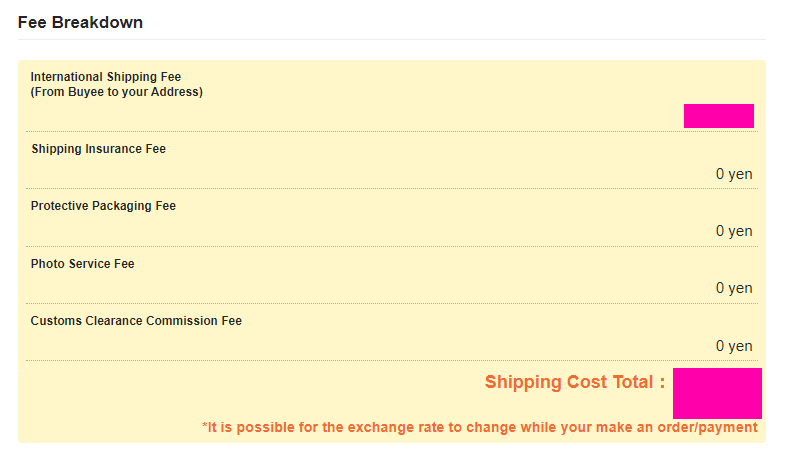Viewport: 792px width, 459px height.
Task: Click the Shipping Insurance Fee 0 yen amount
Action: coord(734,174)
